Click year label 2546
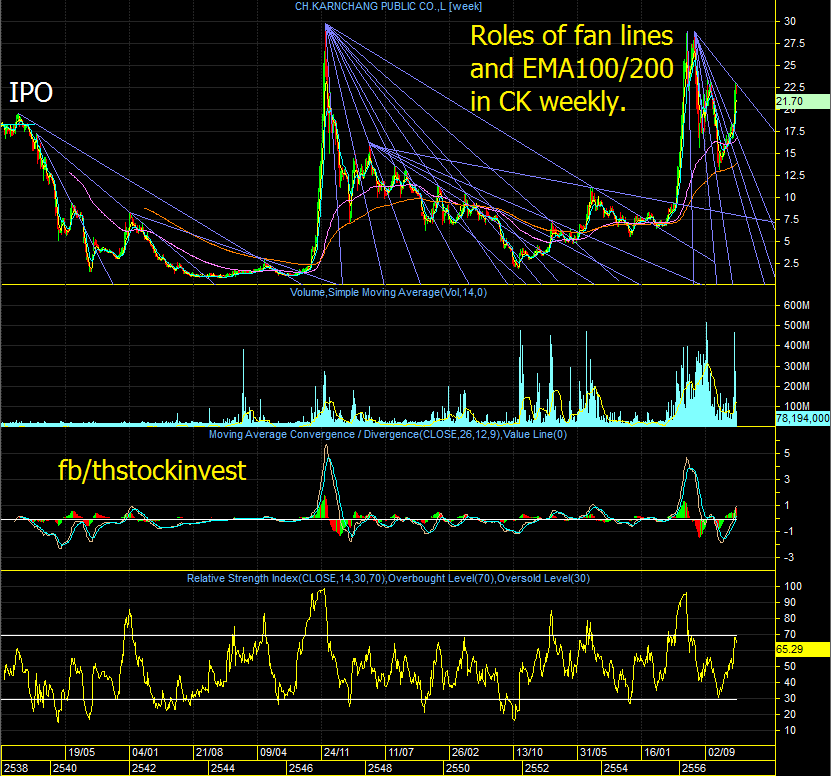The image size is (831, 776). click(x=300, y=769)
